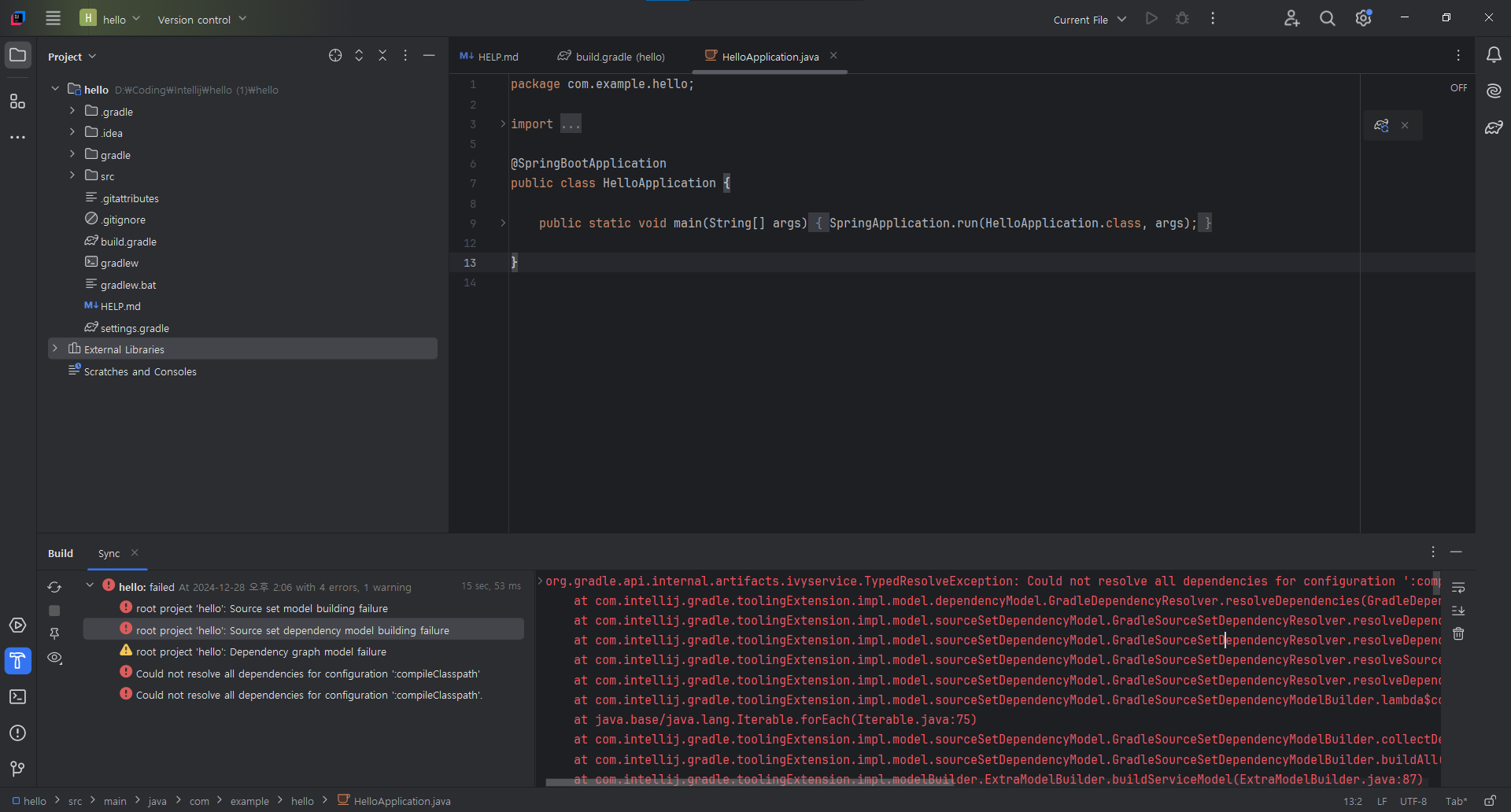Search everywhere with magnifier icon
The height and width of the screenshot is (812, 1511).
pyautogui.click(x=1328, y=18)
